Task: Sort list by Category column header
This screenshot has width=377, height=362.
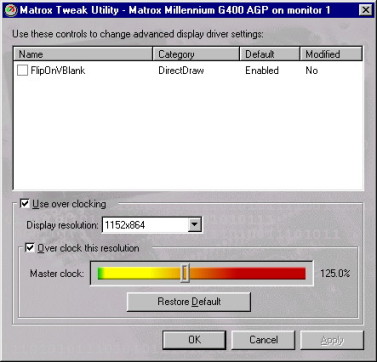Action: point(196,54)
